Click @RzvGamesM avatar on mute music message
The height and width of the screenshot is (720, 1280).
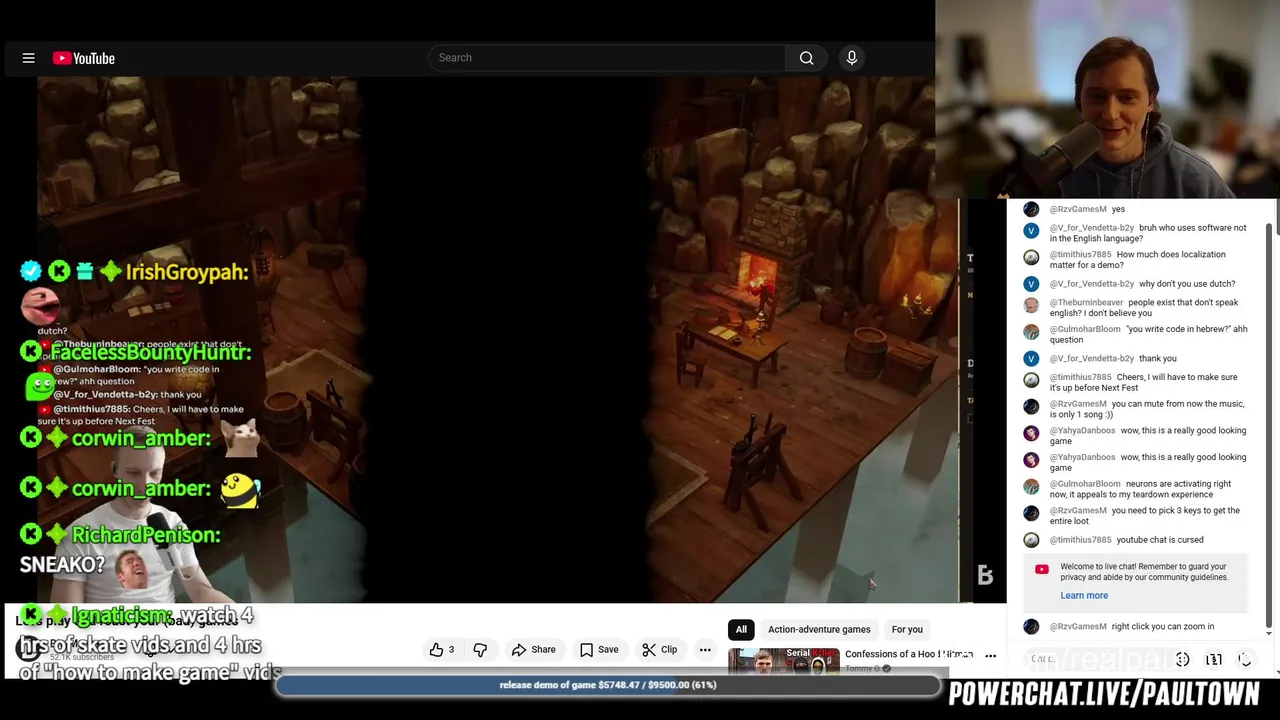pyautogui.click(x=1031, y=406)
